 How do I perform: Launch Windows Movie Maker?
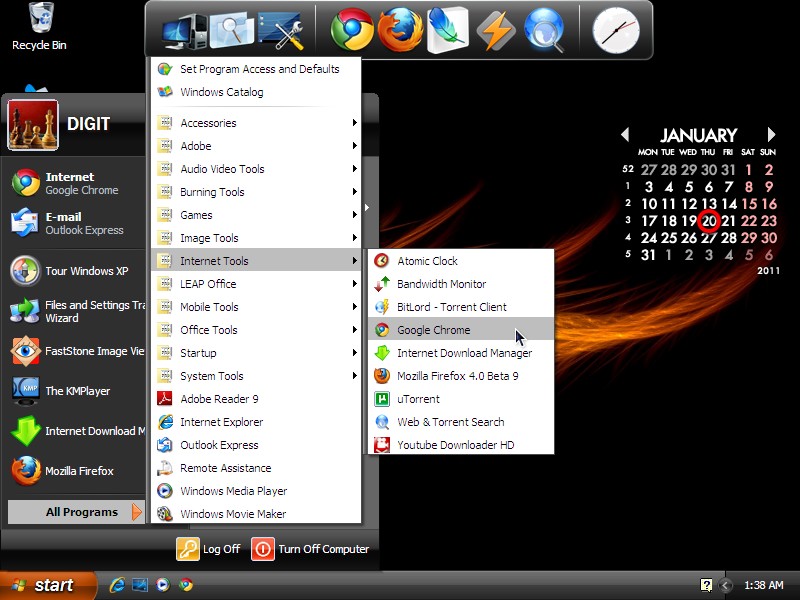coord(256,513)
